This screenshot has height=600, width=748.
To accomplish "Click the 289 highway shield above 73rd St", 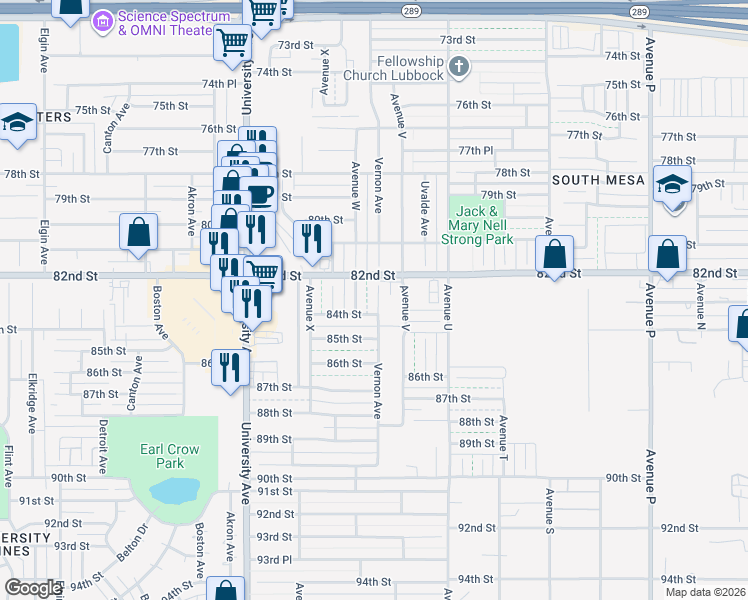I will 411,10.
